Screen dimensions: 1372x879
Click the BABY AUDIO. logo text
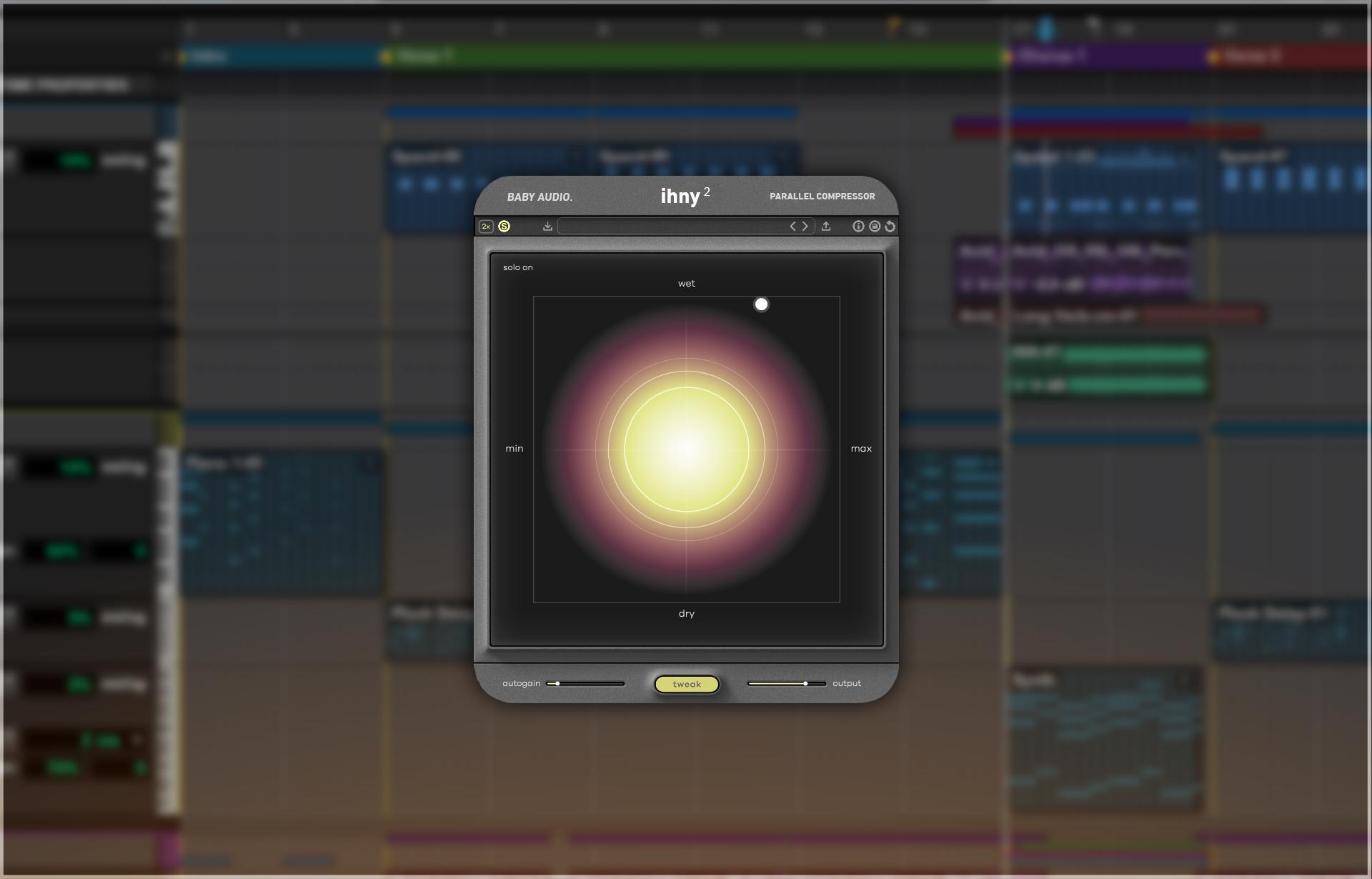coord(540,197)
